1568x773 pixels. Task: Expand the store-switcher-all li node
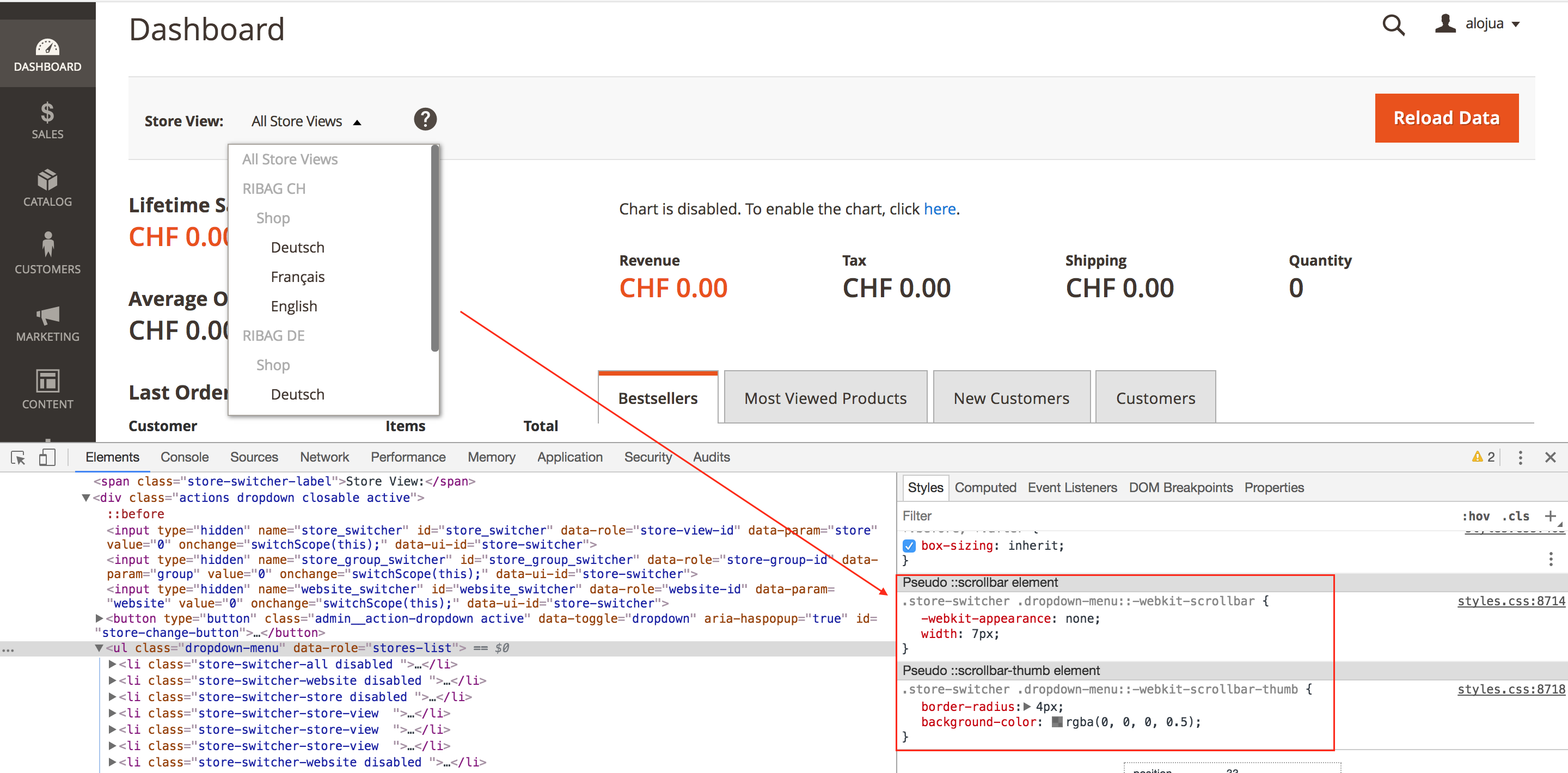pyautogui.click(x=113, y=664)
